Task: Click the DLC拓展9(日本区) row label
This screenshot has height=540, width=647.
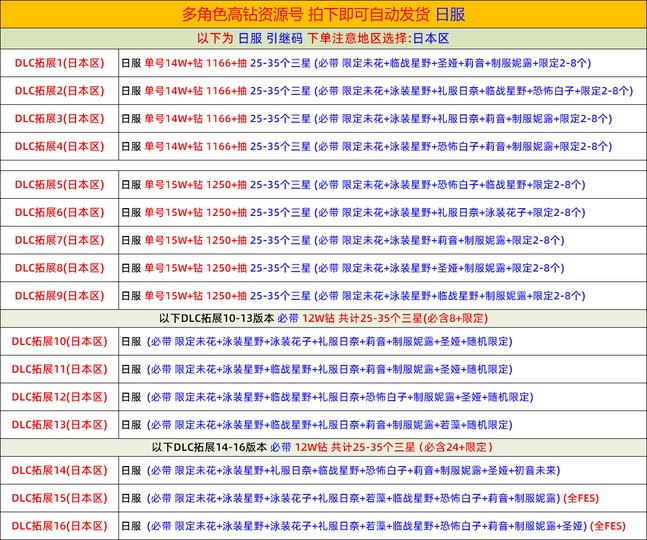Action: (x=59, y=296)
